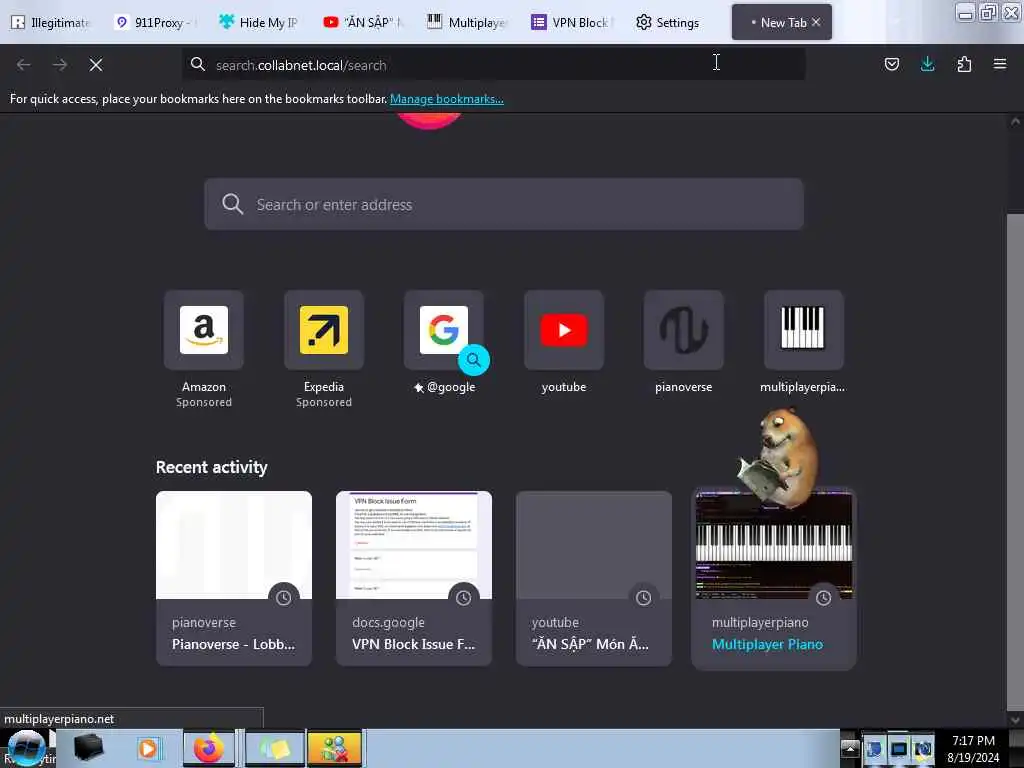The width and height of the screenshot is (1024, 768).
Task: Open the taskbar clock showing 7:17 PM
Action: coord(973,748)
